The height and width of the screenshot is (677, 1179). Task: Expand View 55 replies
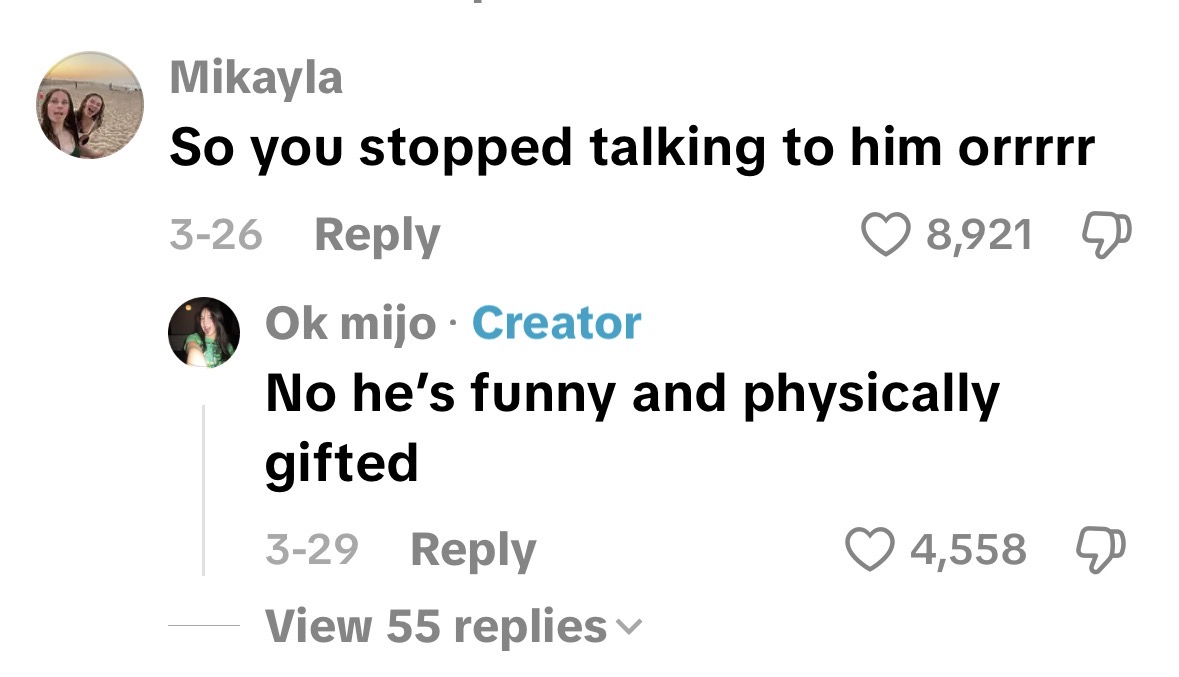click(x=453, y=626)
